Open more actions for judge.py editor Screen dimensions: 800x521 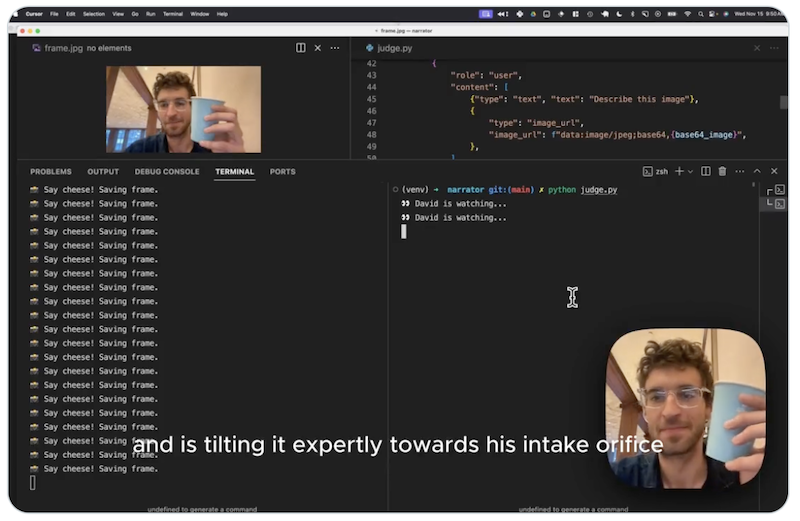774,48
